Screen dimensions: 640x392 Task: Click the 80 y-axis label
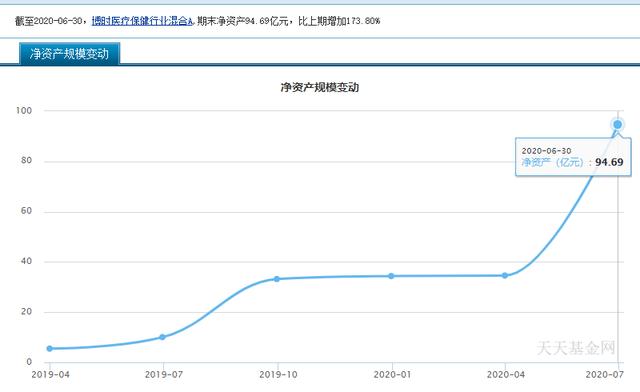click(x=26, y=160)
